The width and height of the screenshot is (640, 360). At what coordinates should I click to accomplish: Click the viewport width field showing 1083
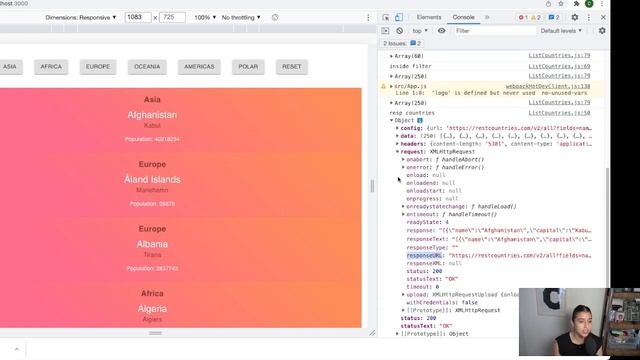(x=138, y=18)
